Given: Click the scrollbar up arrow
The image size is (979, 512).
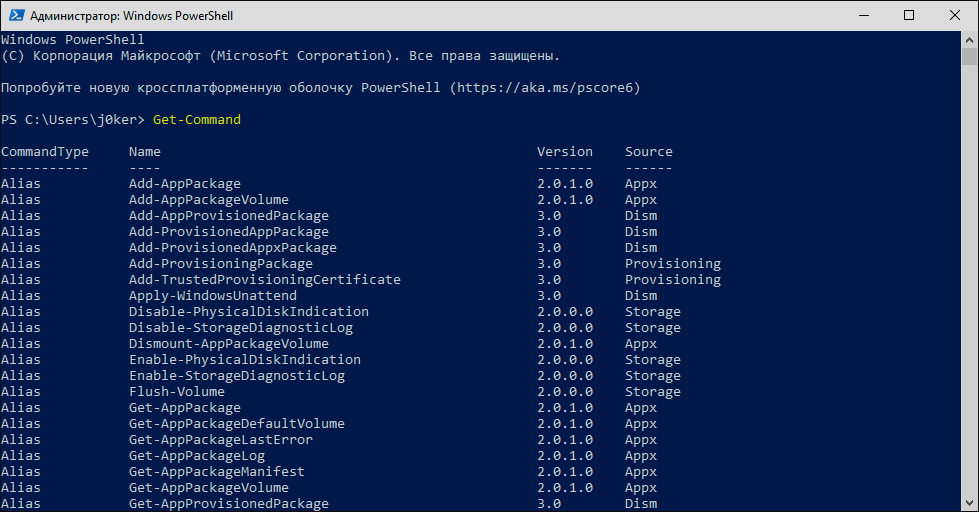Looking at the screenshot, I should [970, 40].
